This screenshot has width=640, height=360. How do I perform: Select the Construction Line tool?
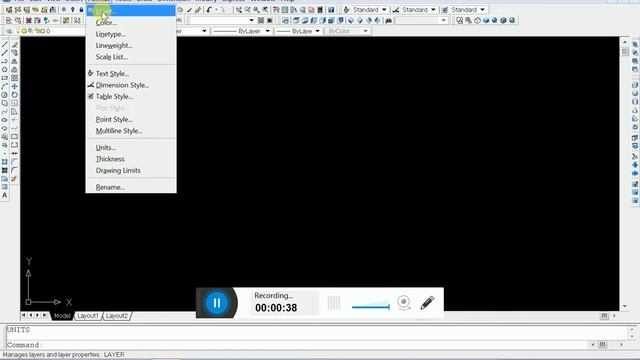[4, 53]
